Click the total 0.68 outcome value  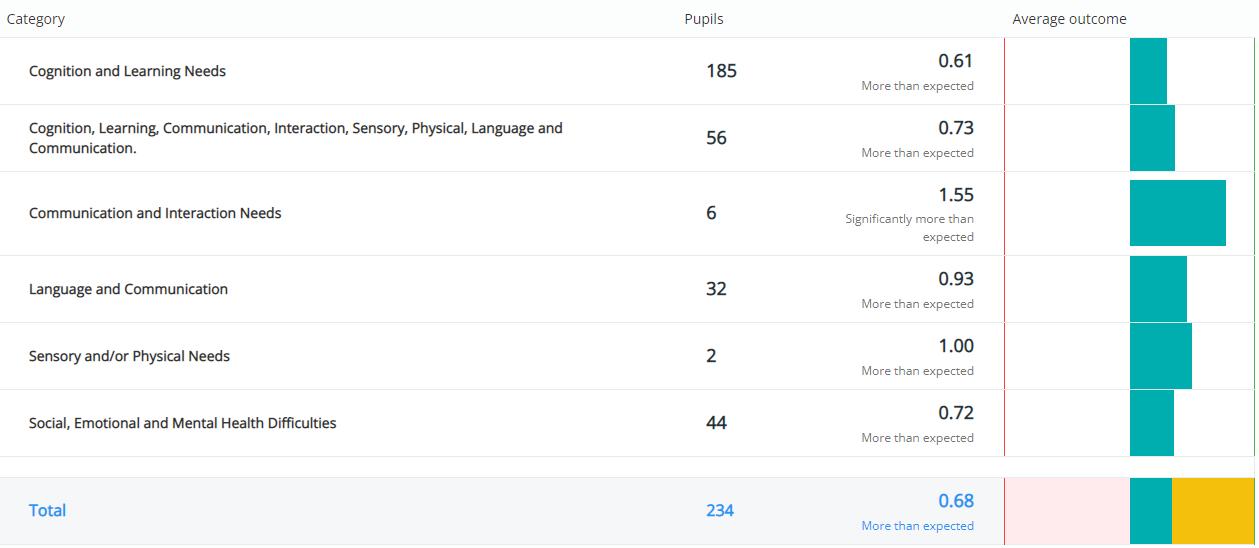coord(955,501)
